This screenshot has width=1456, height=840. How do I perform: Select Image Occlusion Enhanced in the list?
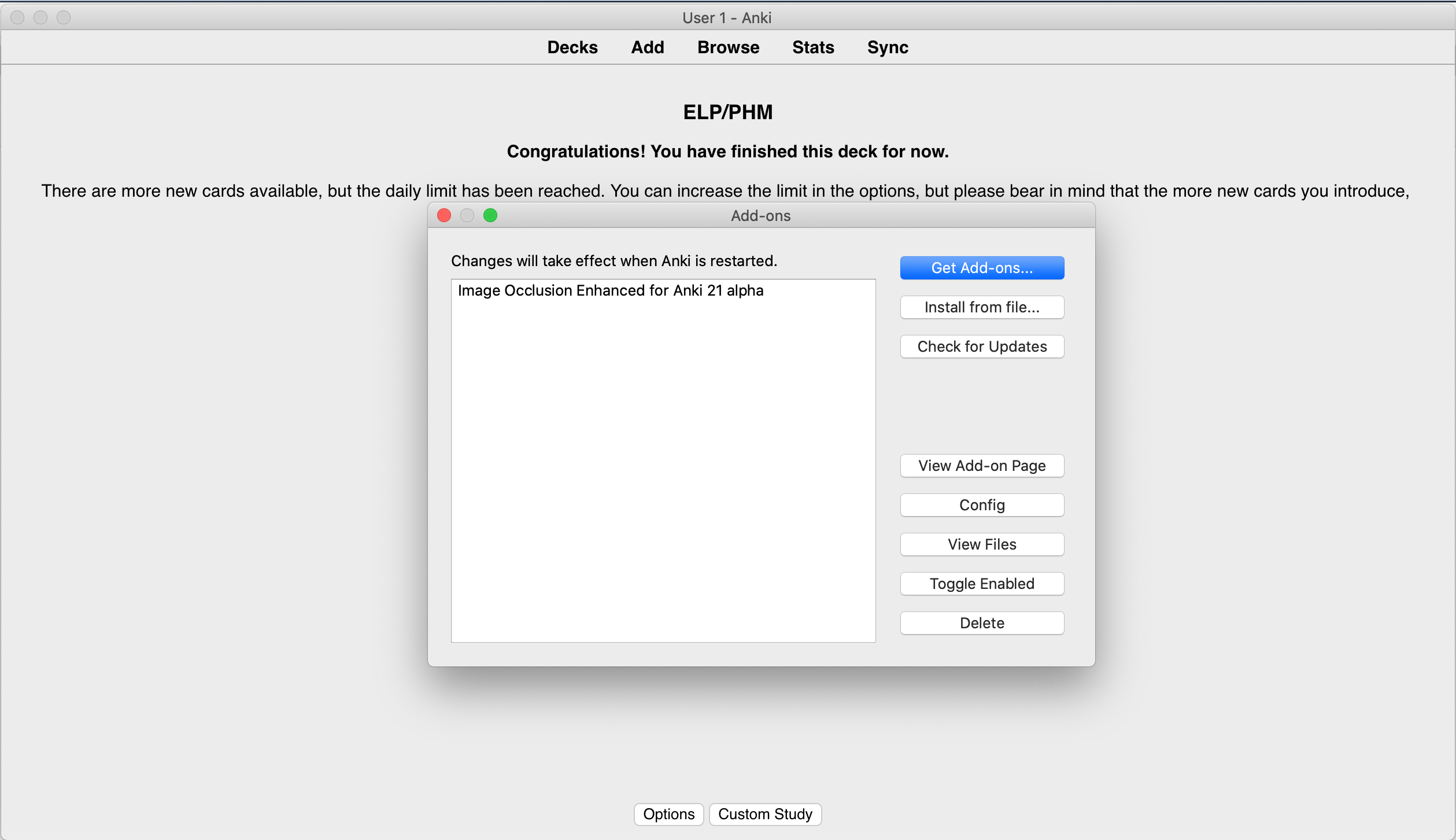click(610, 290)
